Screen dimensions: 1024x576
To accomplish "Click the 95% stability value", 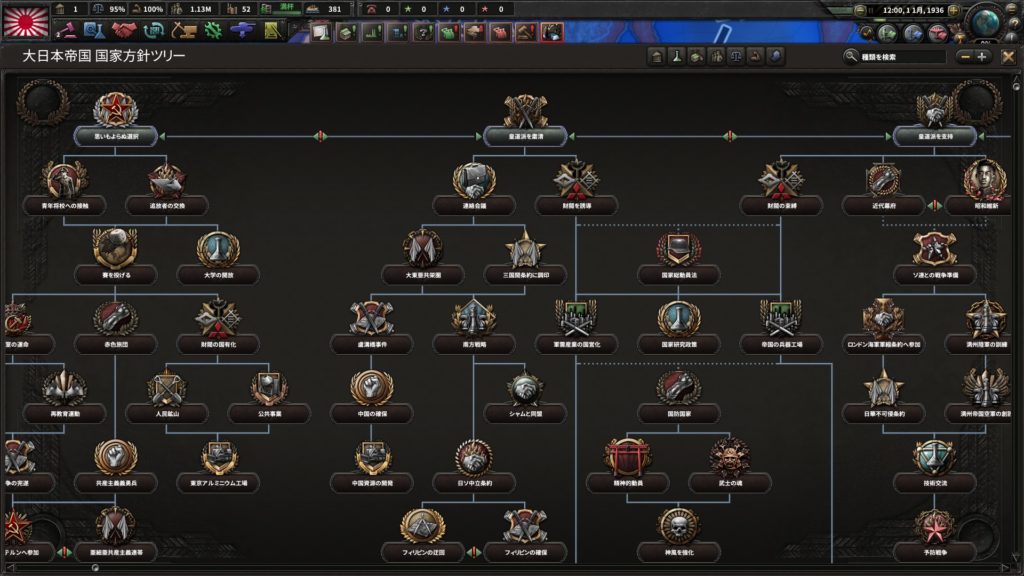I will (117, 9).
